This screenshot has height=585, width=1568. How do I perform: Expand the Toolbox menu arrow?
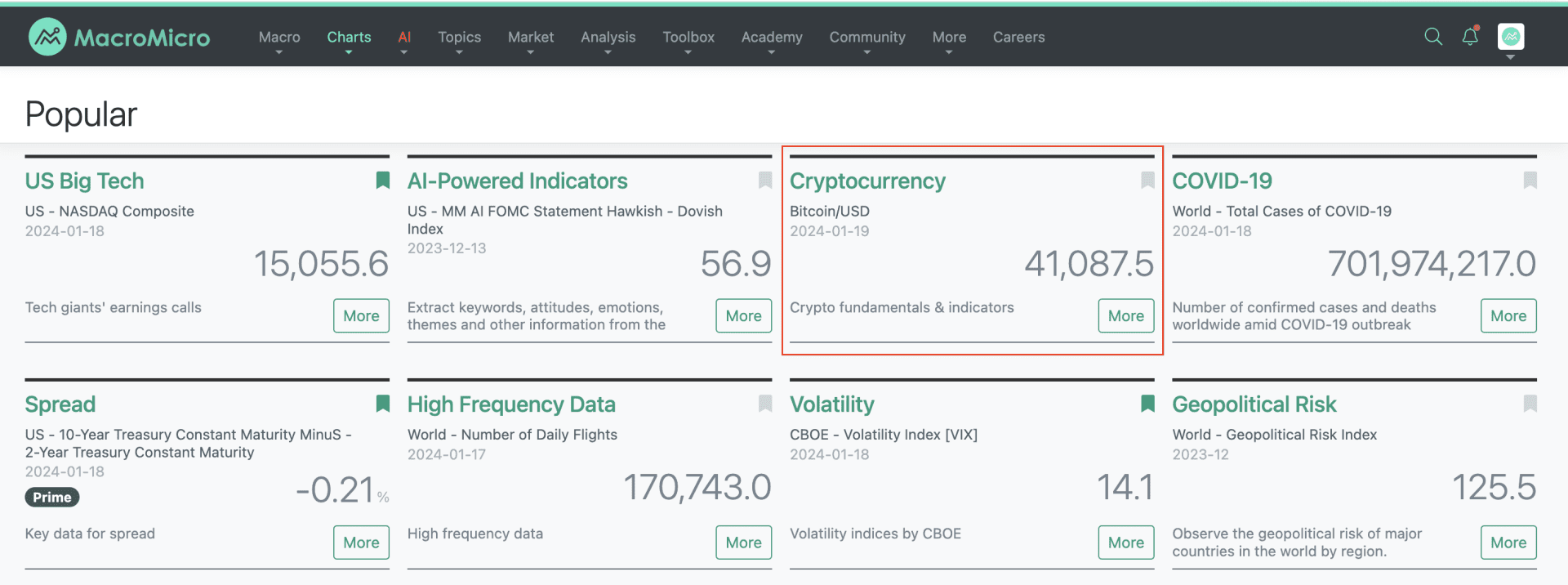pyautogui.click(x=688, y=52)
